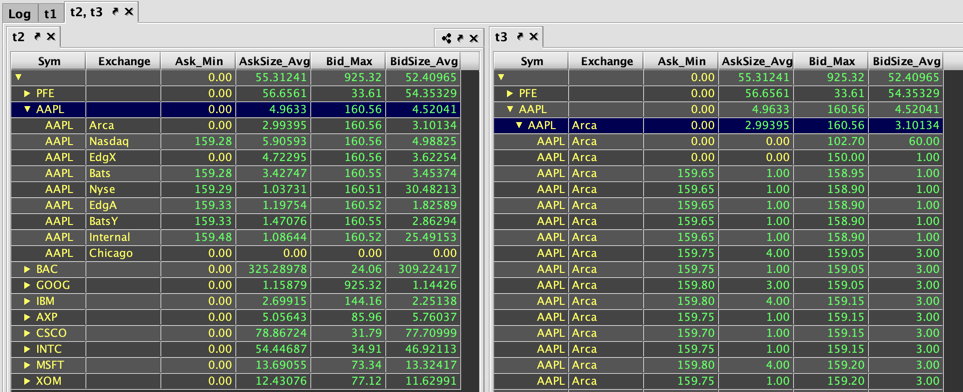Select the Nyse exchange cell in t2
Viewport: 963px width, 392px height.
[x=123, y=189]
